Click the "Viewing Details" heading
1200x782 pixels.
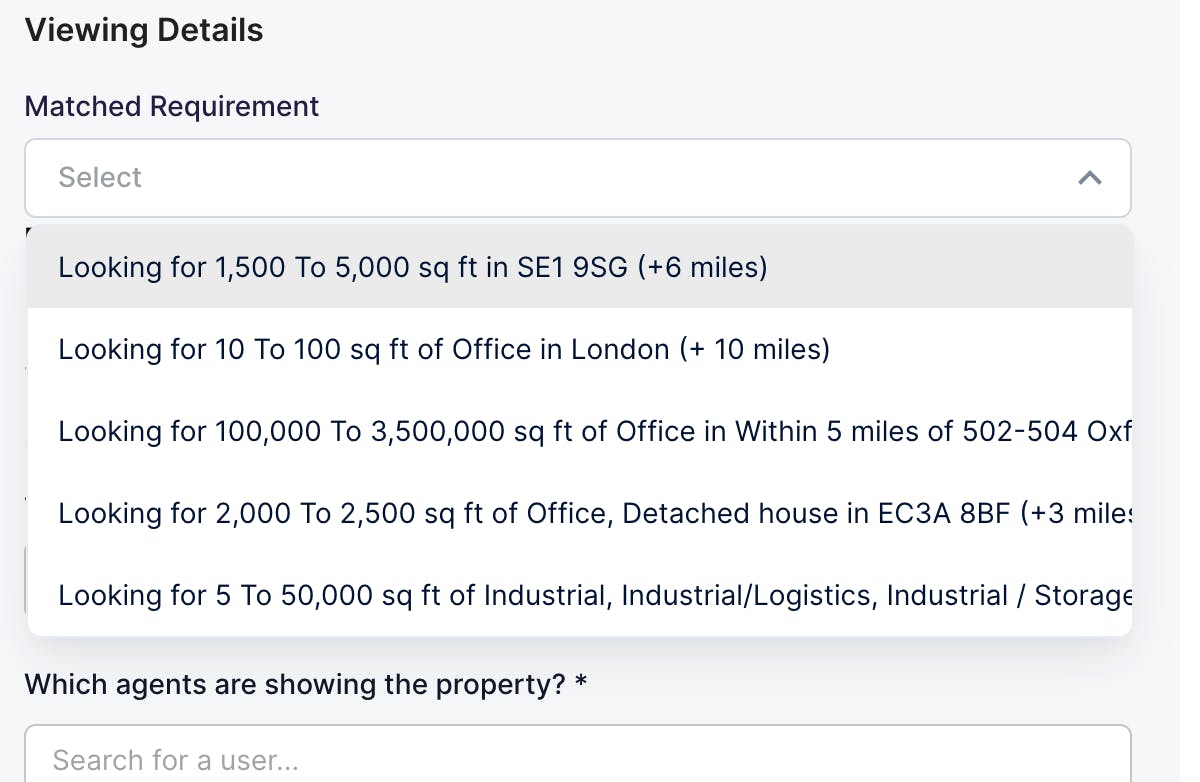click(144, 30)
